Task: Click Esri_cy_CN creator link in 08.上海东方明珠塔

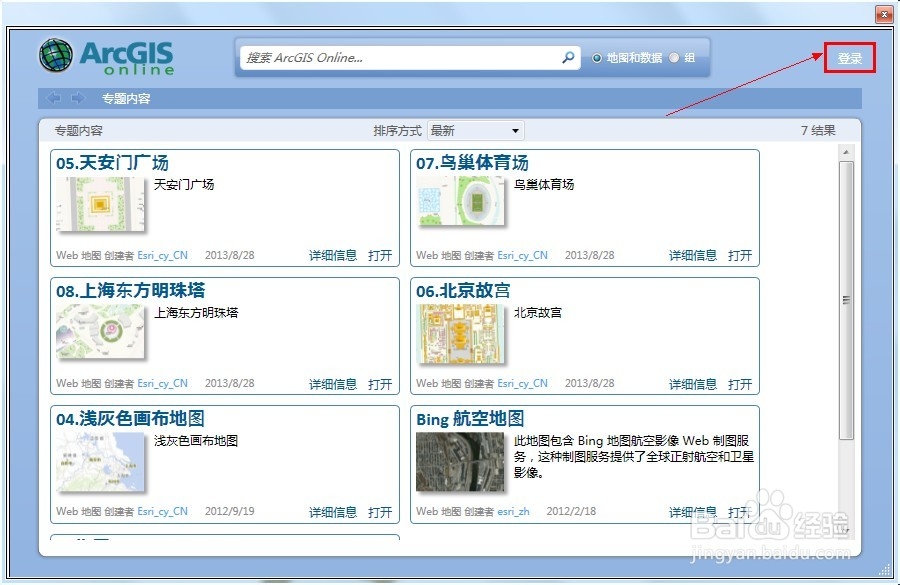Action: point(162,383)
